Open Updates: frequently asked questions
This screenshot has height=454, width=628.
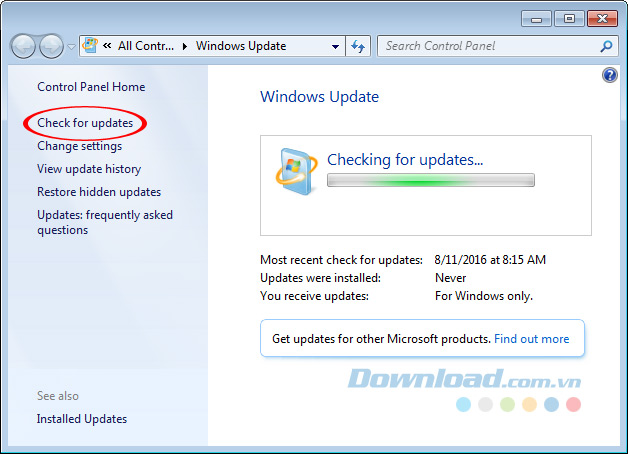click(x=105, y=222)
